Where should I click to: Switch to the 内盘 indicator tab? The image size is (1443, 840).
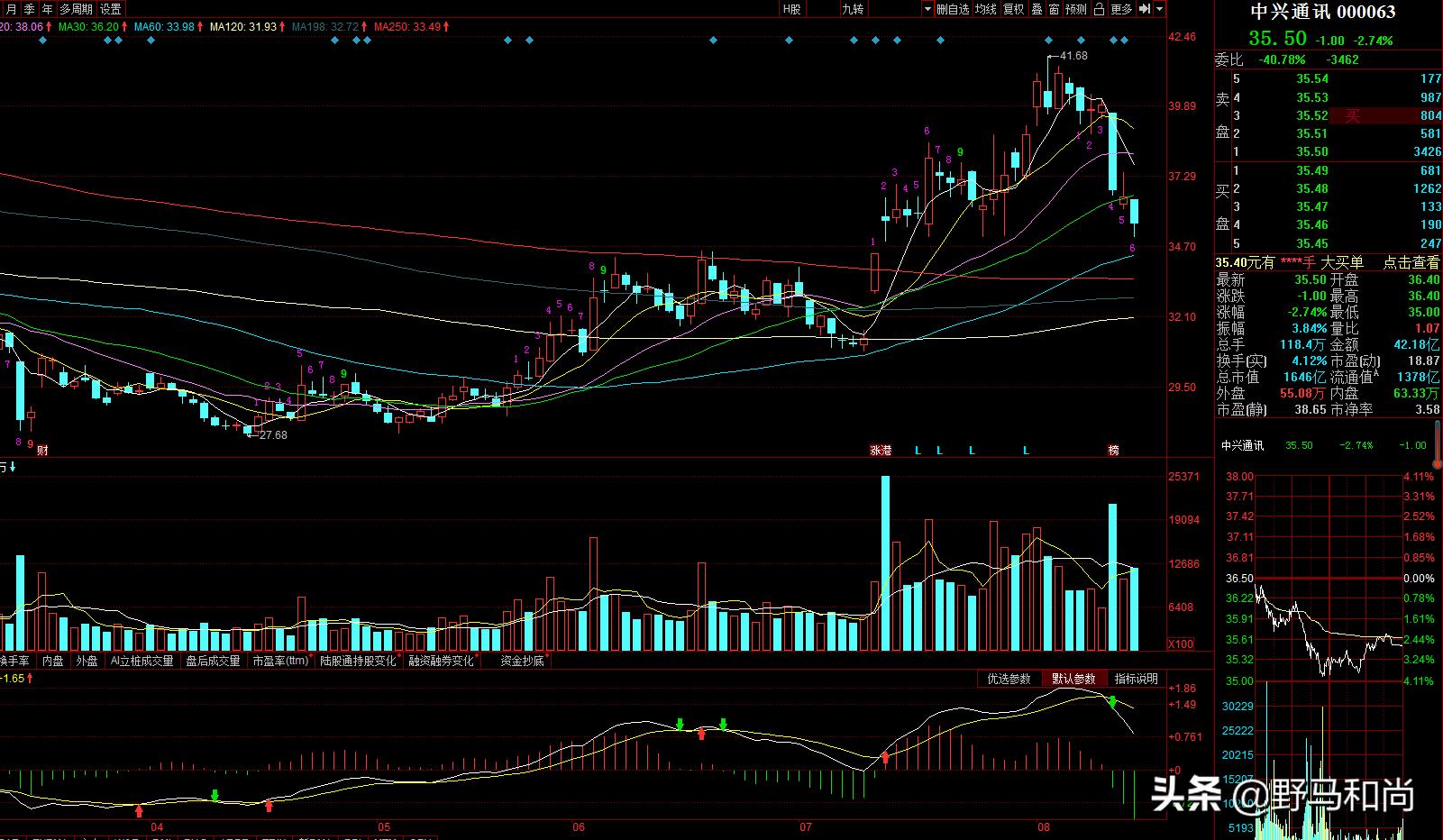(x=53, y=661)
